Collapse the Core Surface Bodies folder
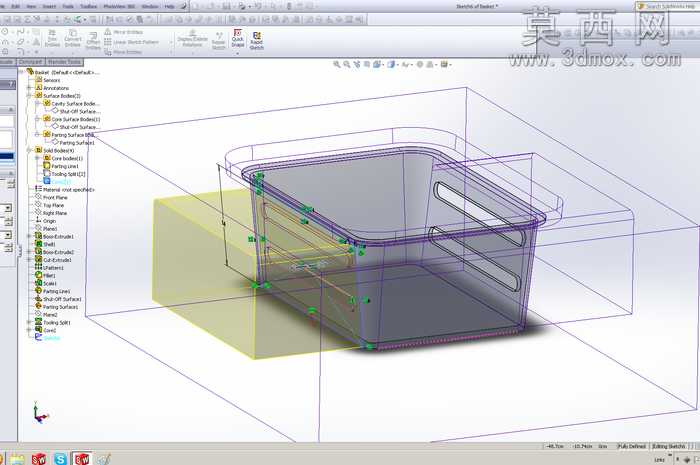 (x=38, y=119)
